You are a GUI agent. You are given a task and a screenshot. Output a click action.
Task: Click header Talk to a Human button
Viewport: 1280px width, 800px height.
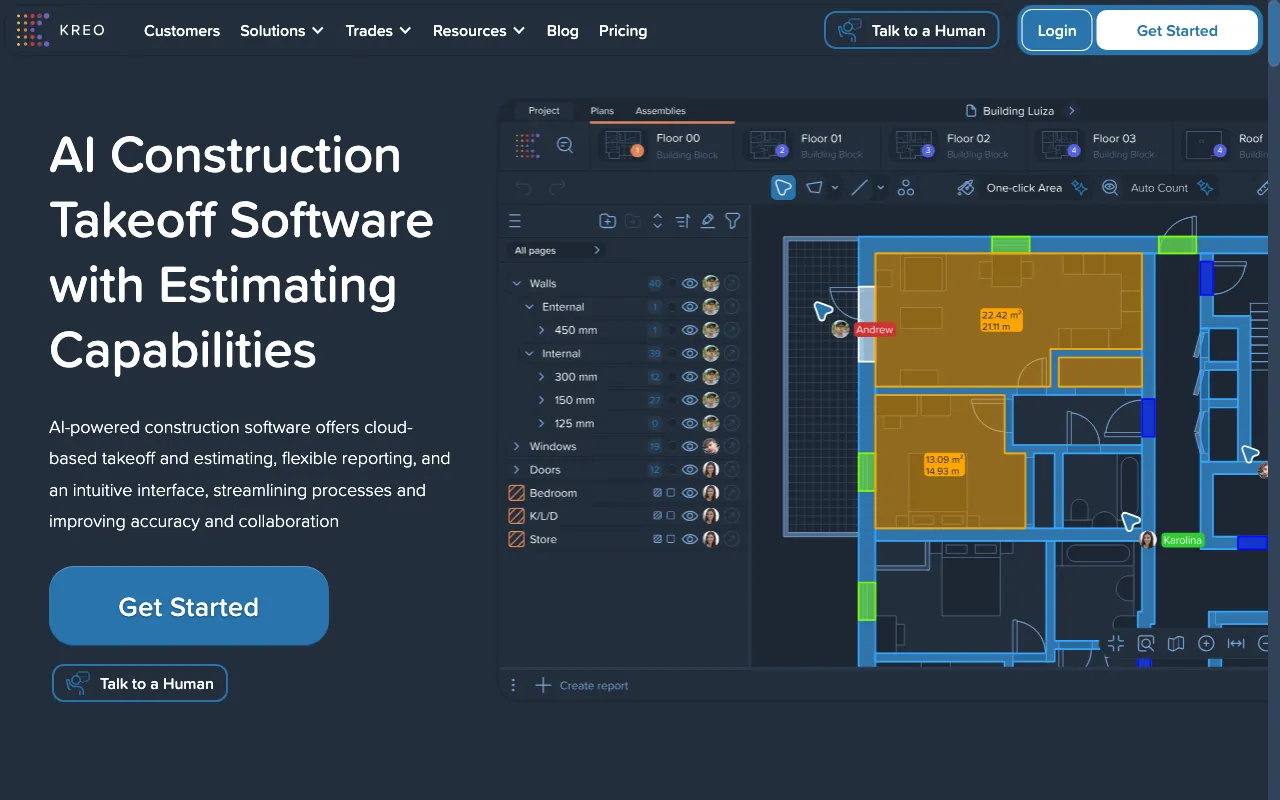click(912, 30)
